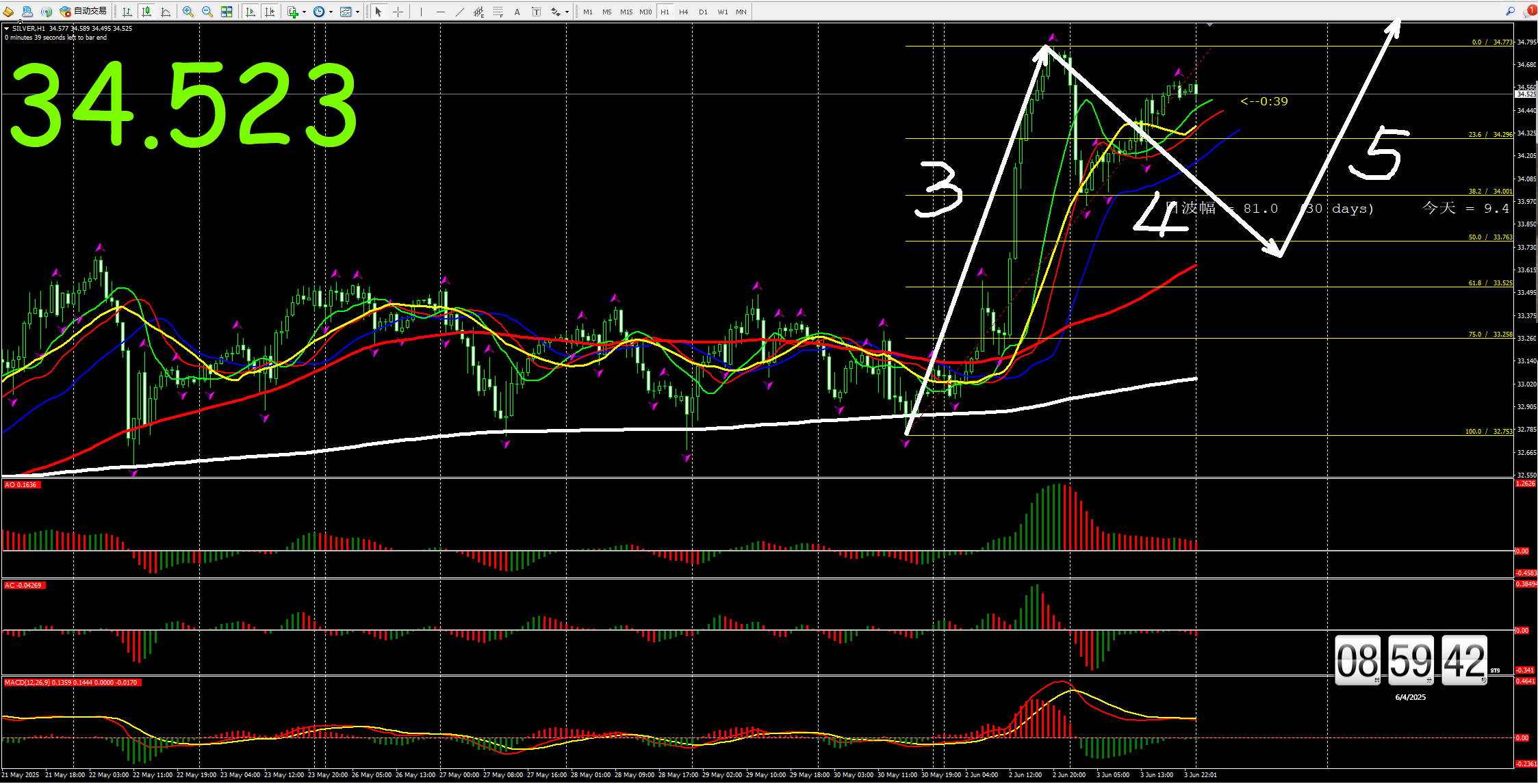Switch chart to candlestick mode

[146, 12]
